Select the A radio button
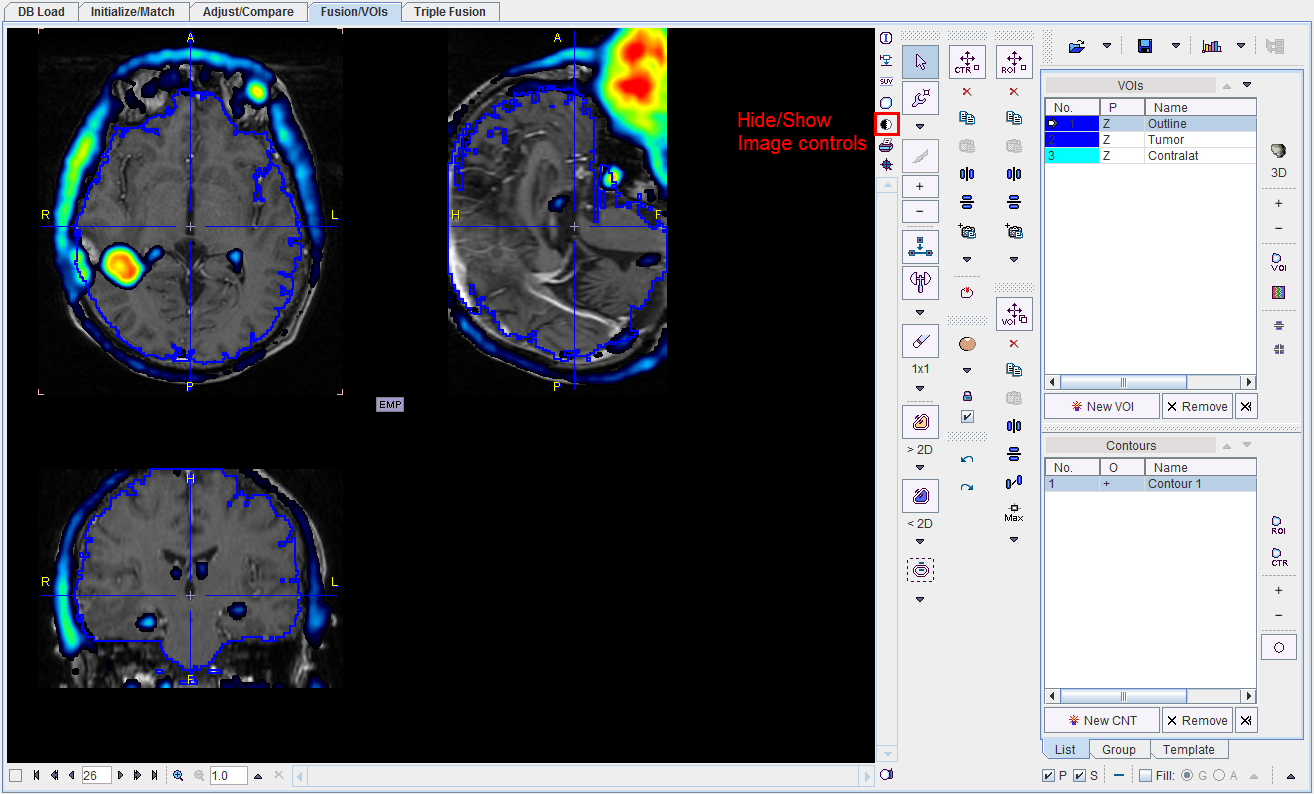The image size is (1314, 794). click(1219, 776)
